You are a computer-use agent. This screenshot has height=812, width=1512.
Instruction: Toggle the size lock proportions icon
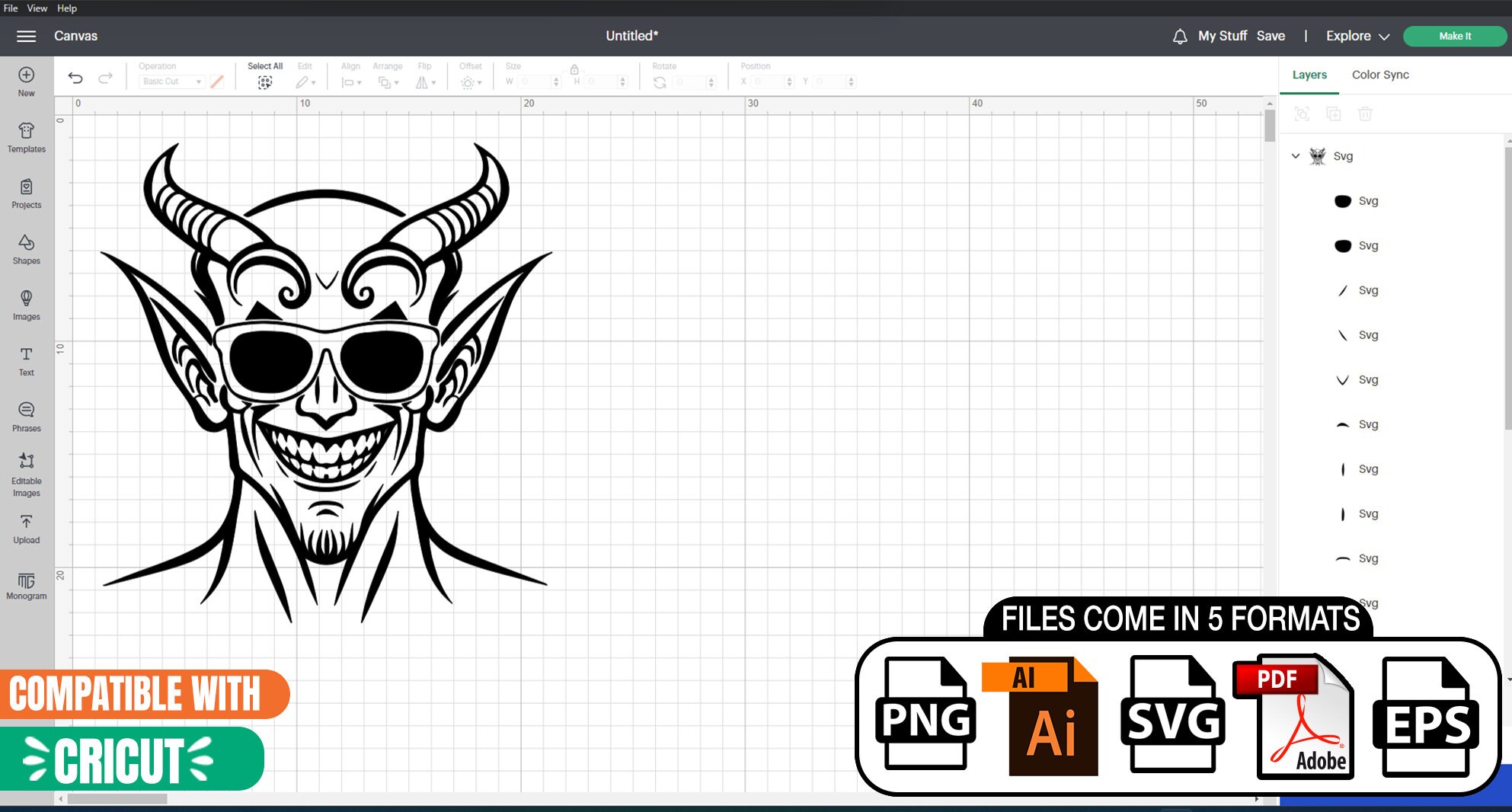tap(574, 69)
